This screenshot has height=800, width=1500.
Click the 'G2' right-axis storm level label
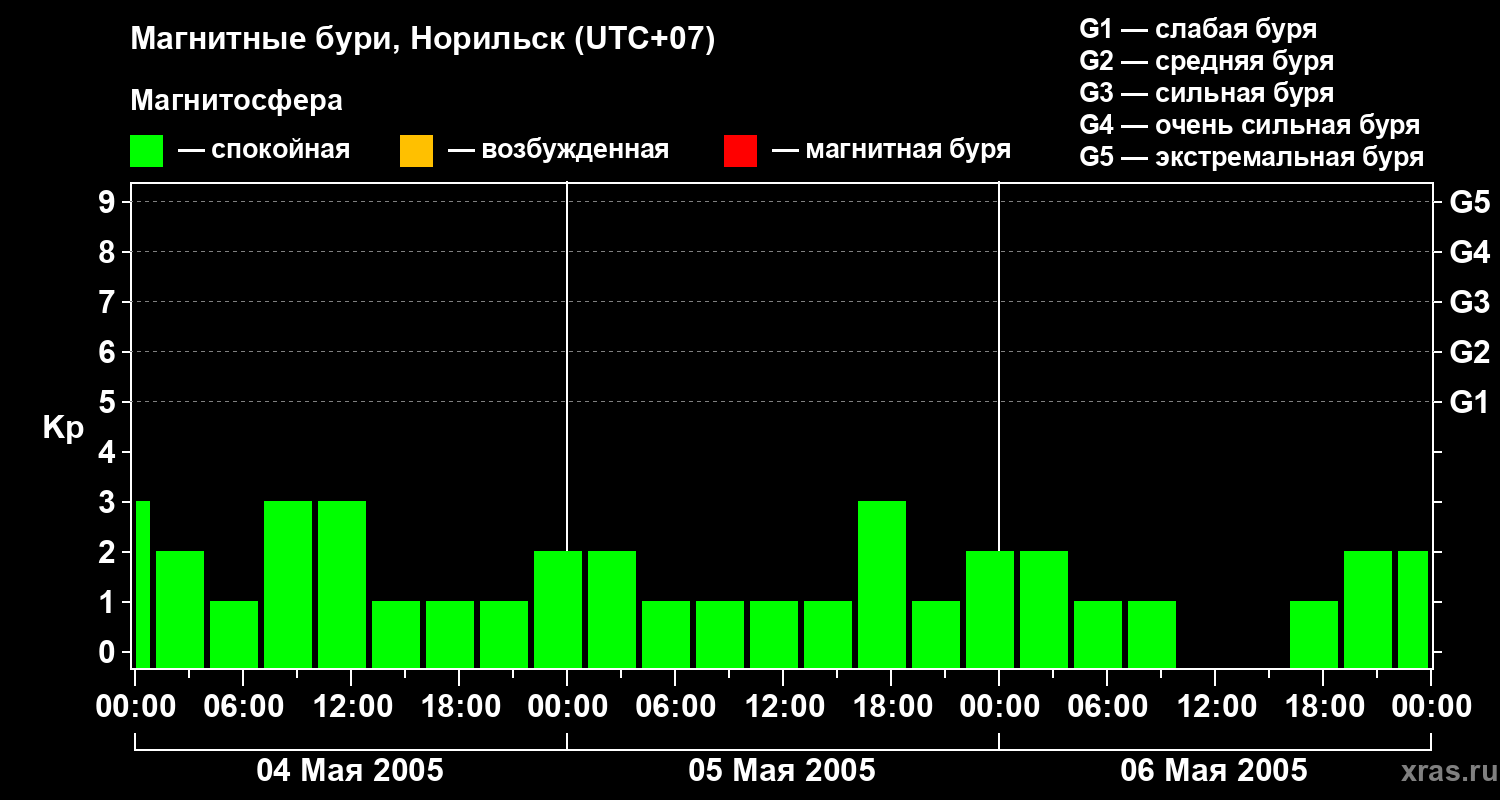coord(1469,352)
